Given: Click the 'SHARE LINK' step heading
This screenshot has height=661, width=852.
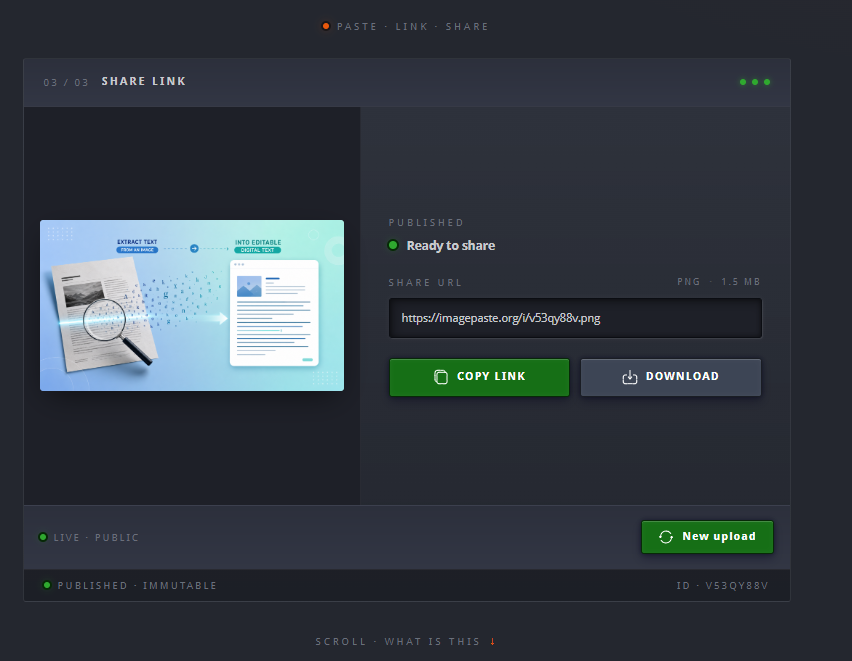Looking at the screenshot, I should [143, 81].
